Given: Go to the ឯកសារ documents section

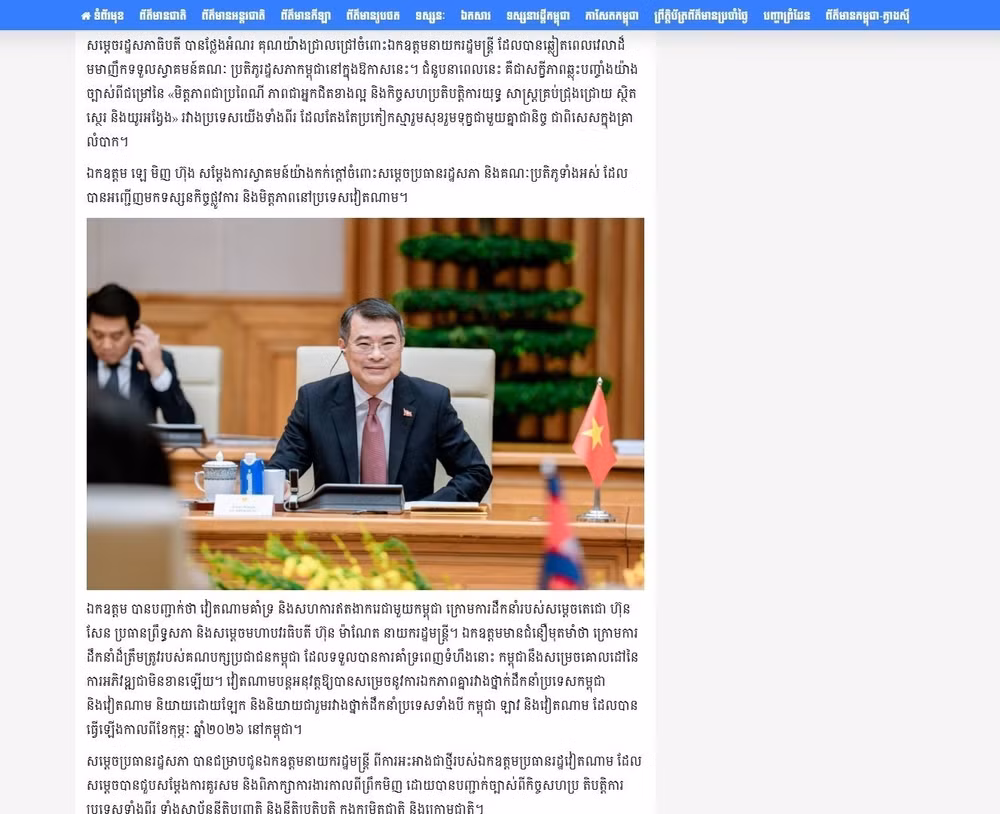Looking at the screenshot, I should pyautogui.click(x=476, y=15).
